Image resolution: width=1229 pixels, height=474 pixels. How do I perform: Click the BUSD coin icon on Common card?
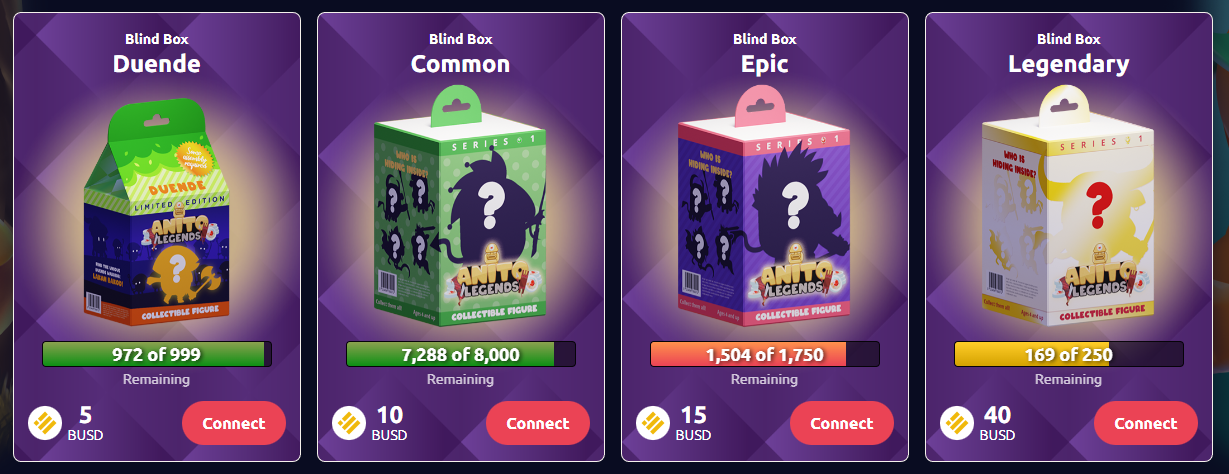348,423
